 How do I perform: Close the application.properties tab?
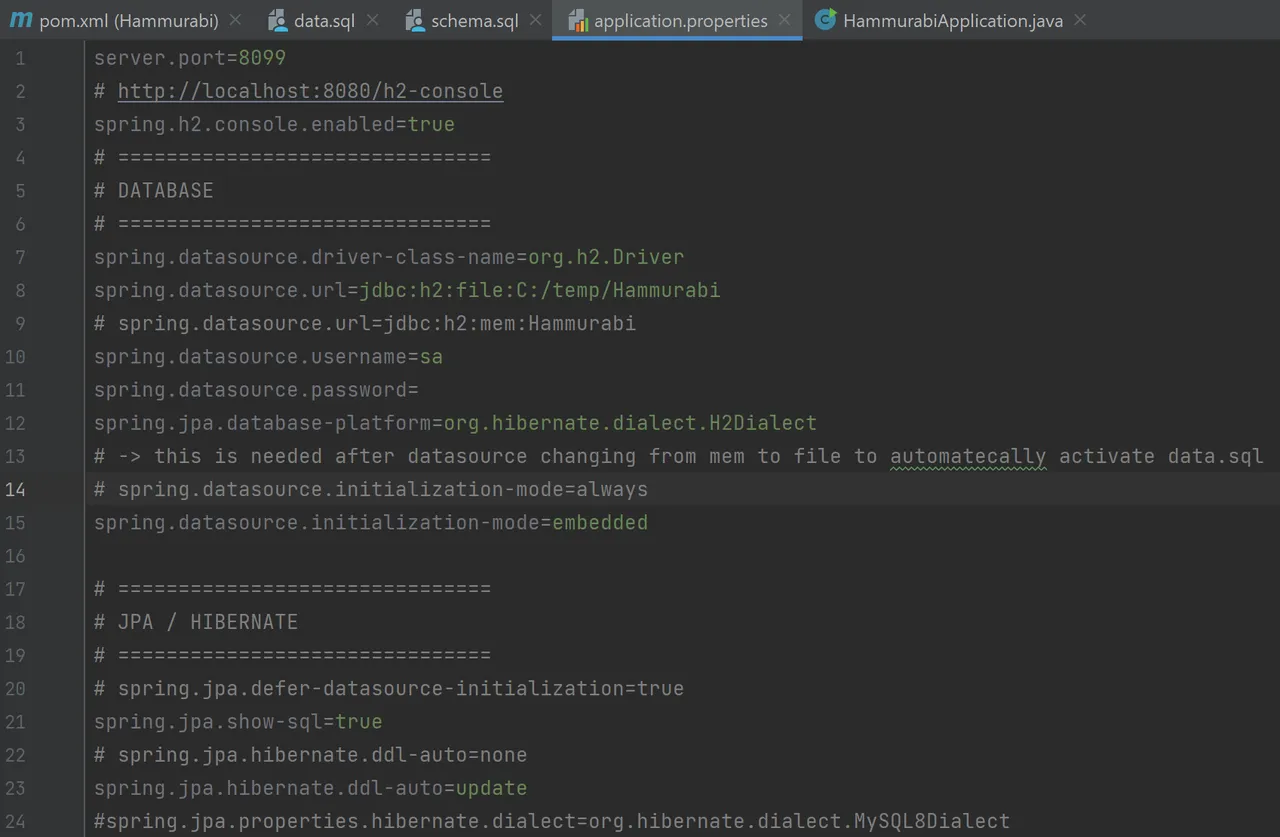click(784, 20)
